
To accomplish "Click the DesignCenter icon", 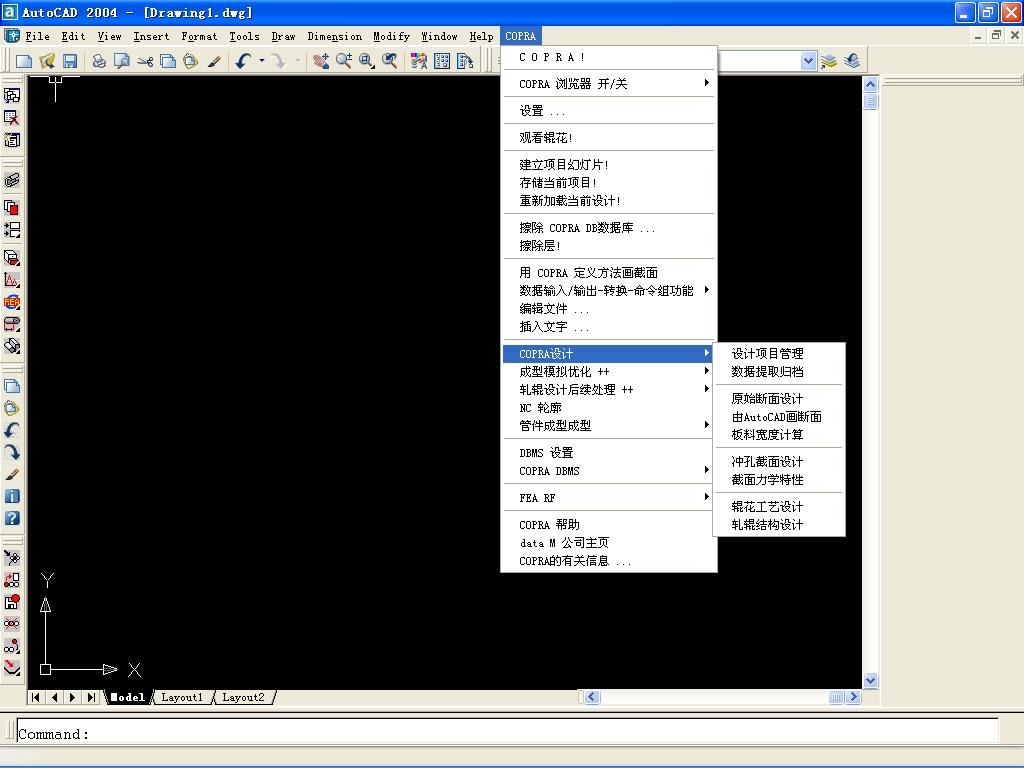I will (442, 61).
